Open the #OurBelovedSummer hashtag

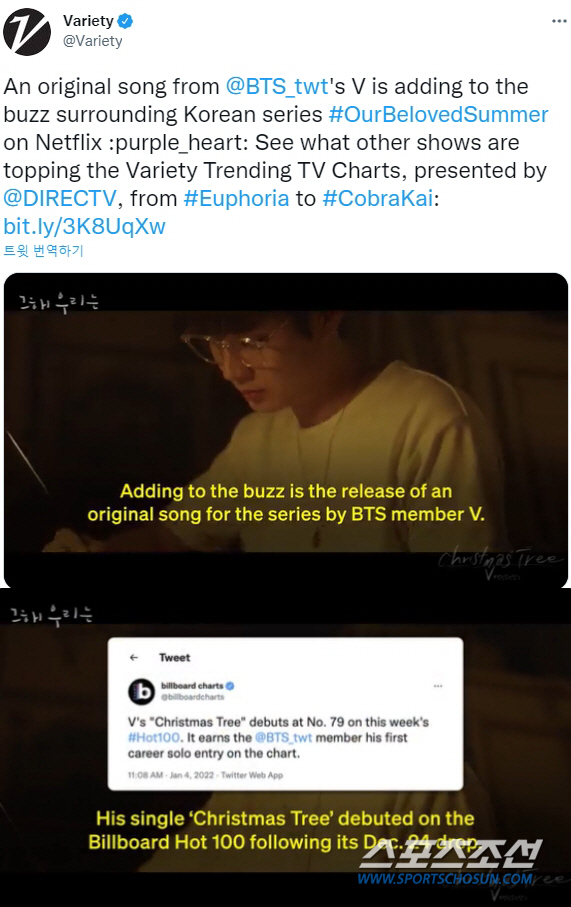coord(438,115)
